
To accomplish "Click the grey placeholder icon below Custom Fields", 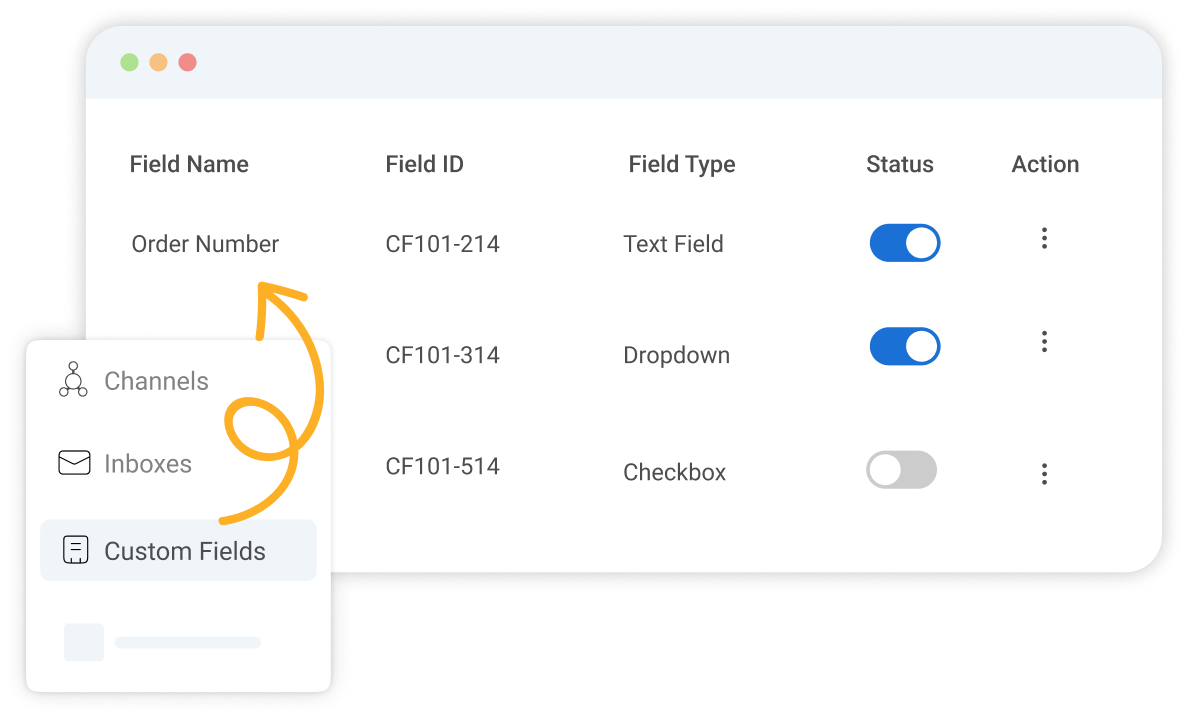I will coord(84,642).
